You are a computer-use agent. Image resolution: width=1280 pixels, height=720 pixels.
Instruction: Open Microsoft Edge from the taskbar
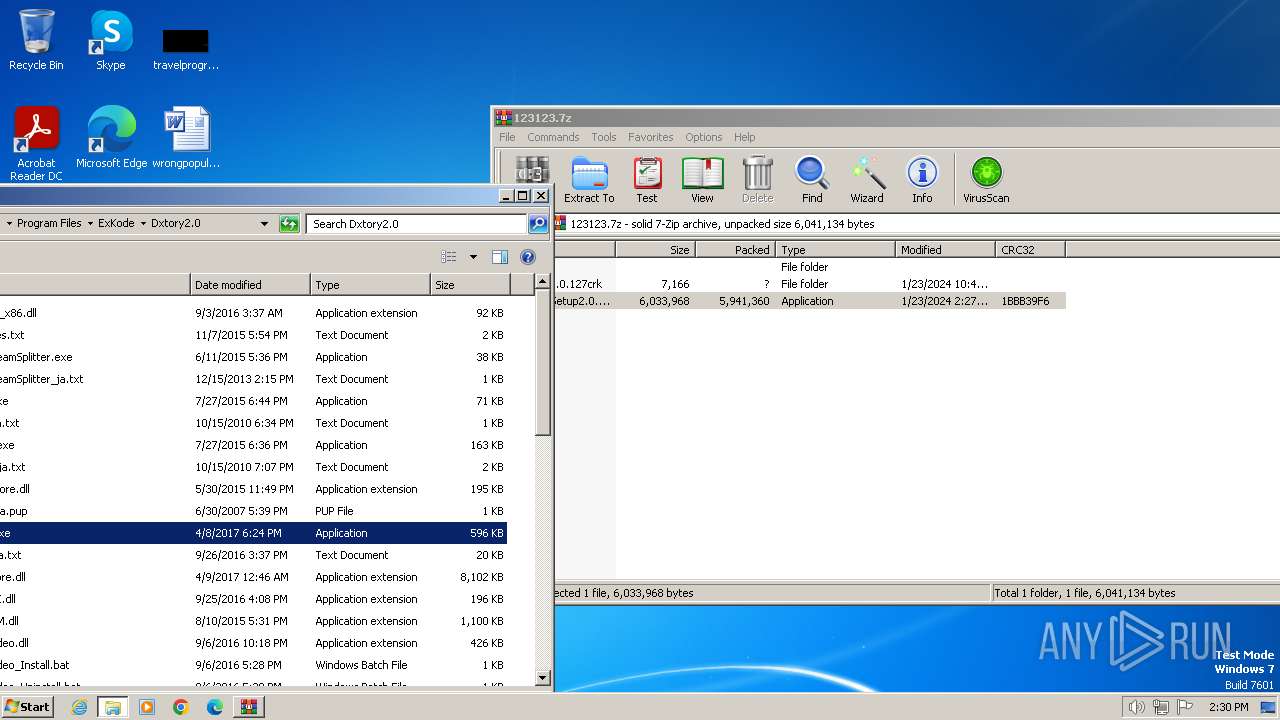coord(215,707)
